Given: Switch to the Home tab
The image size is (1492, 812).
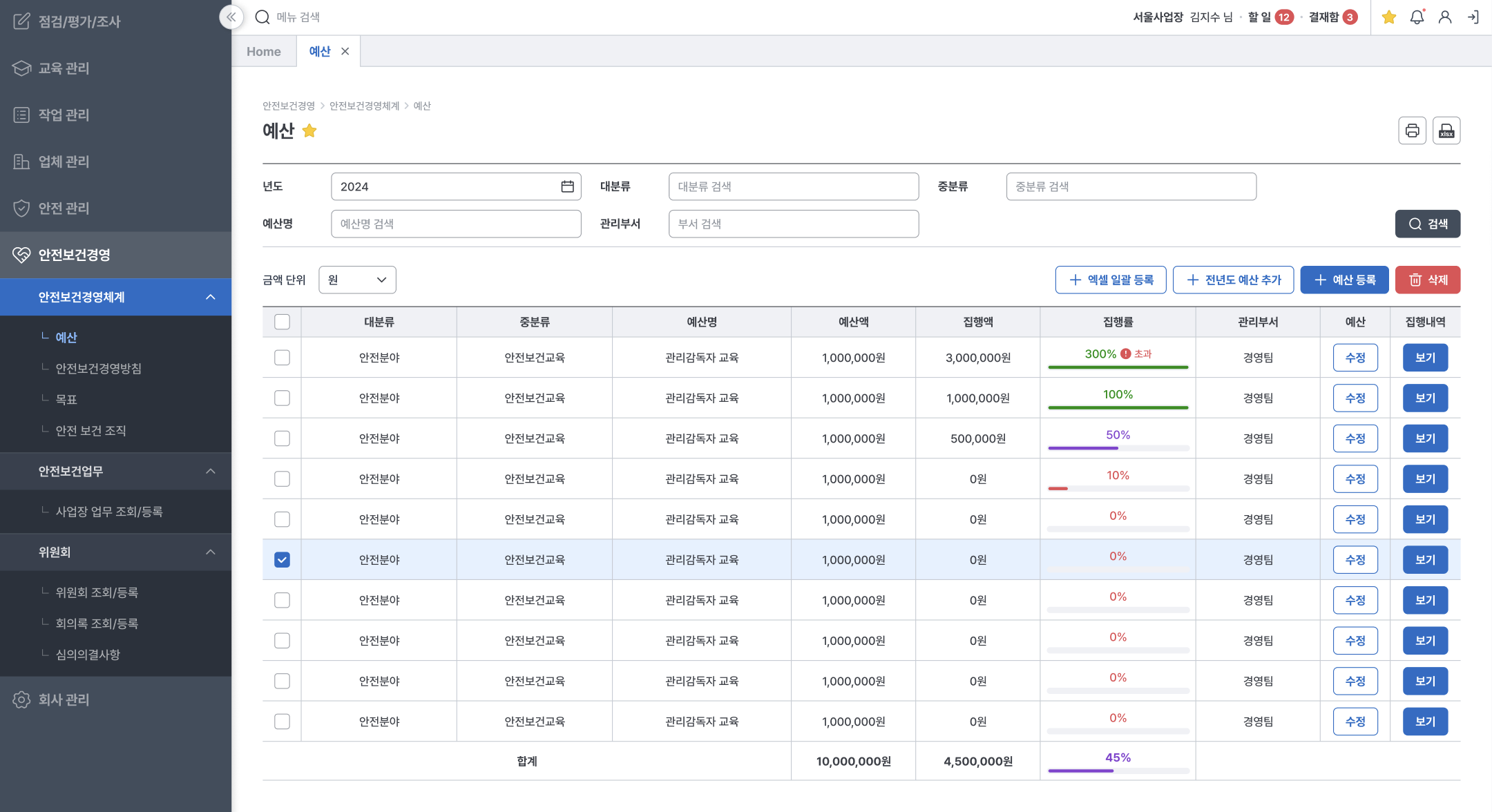Looking at the screenshot, I should pyautogui.click(x=264, y=52).
